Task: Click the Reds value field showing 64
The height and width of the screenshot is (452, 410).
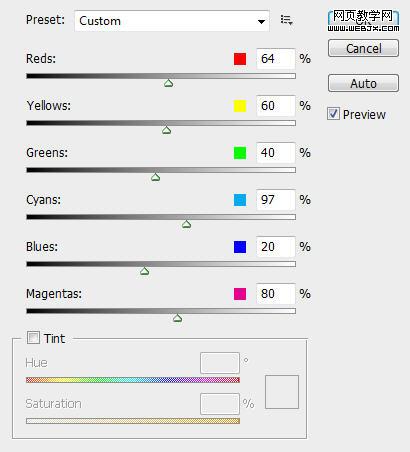Action: click(x=276, y=59)
